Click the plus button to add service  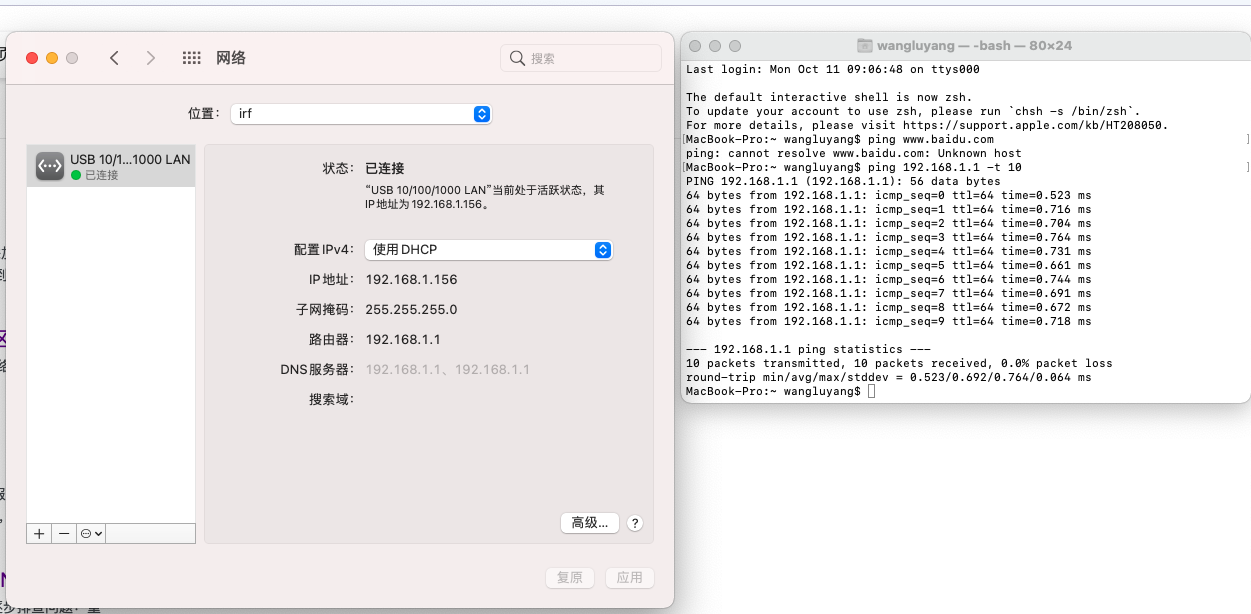coord(39,534)
